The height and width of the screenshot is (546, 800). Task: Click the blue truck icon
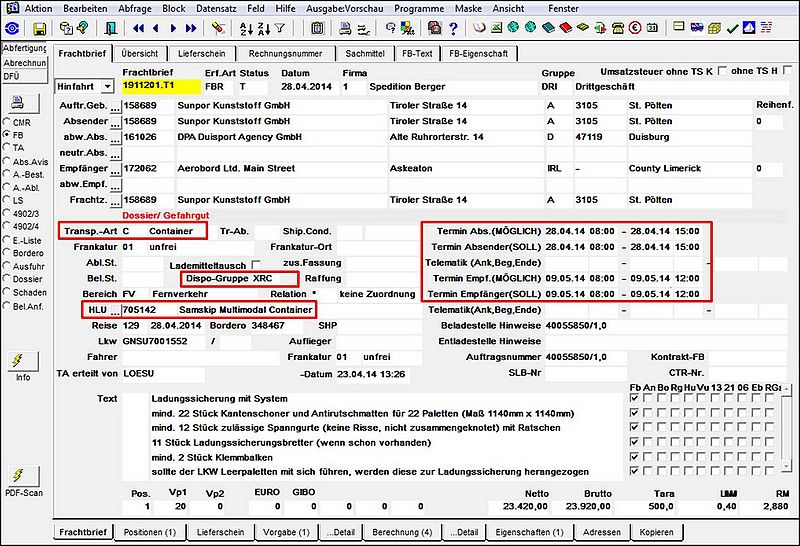(x=697, y=28)
